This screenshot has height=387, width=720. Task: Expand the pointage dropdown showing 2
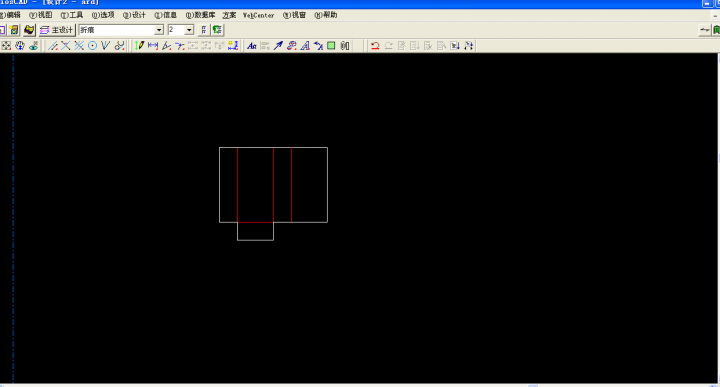pyautogui.click(x=189, y=30)
